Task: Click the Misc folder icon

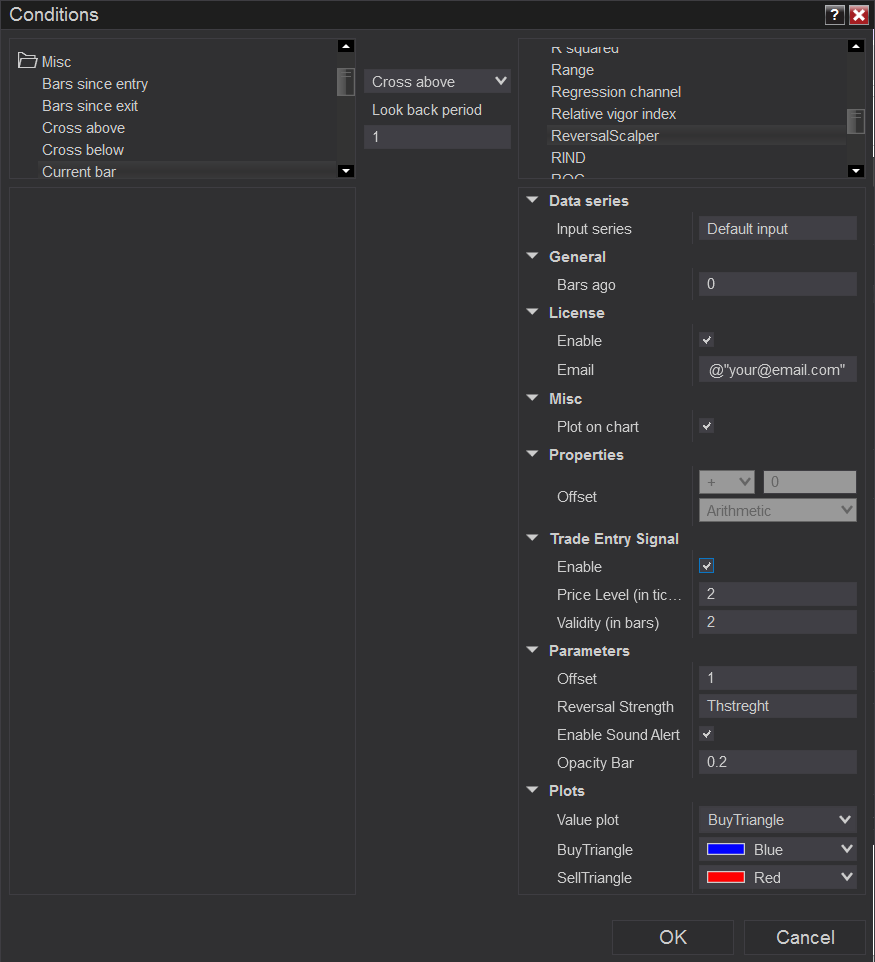Action: pyautogui.click(x=27, y=61)
